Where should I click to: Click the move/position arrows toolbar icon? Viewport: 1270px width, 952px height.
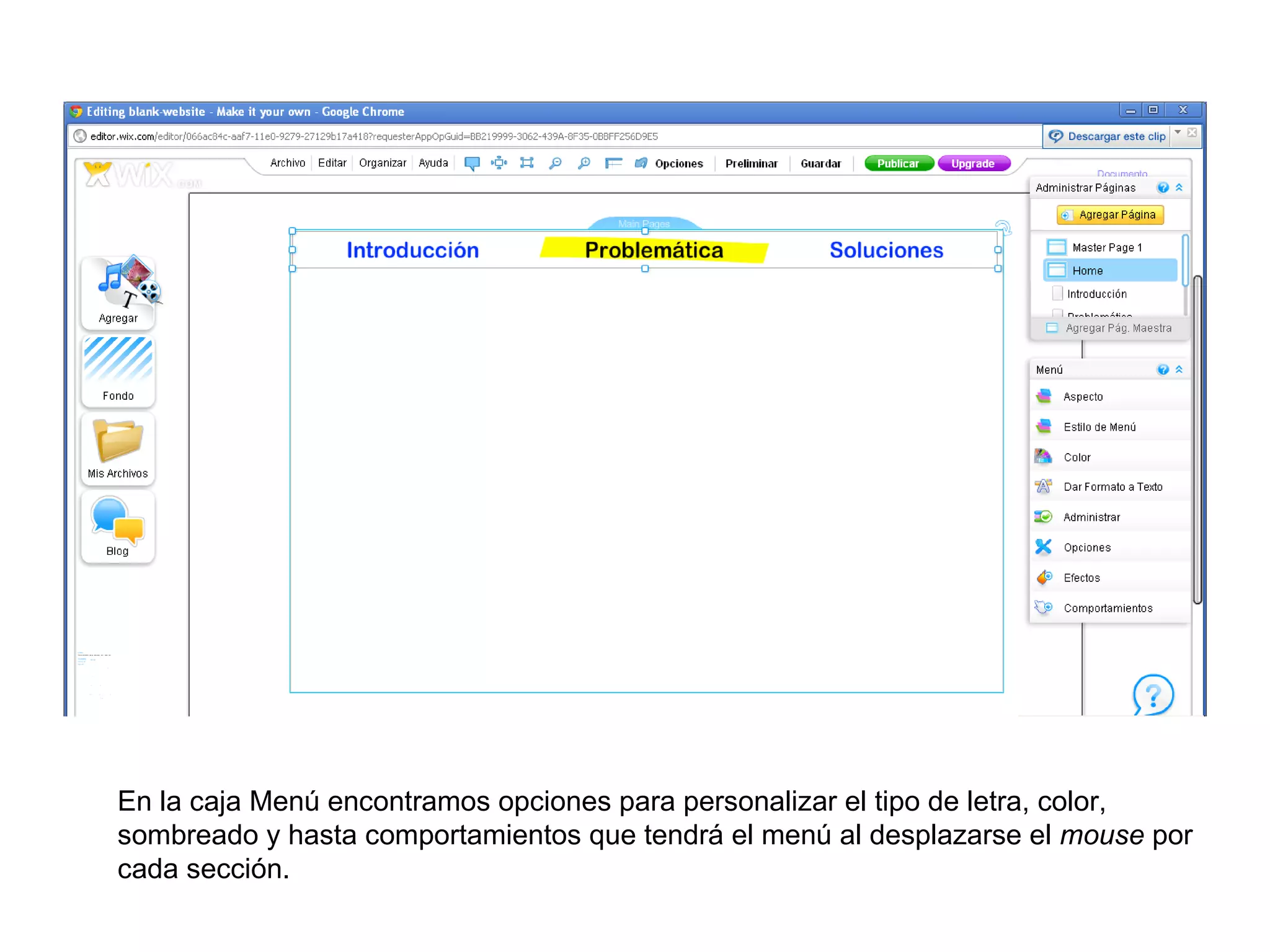tap(499, 163)
